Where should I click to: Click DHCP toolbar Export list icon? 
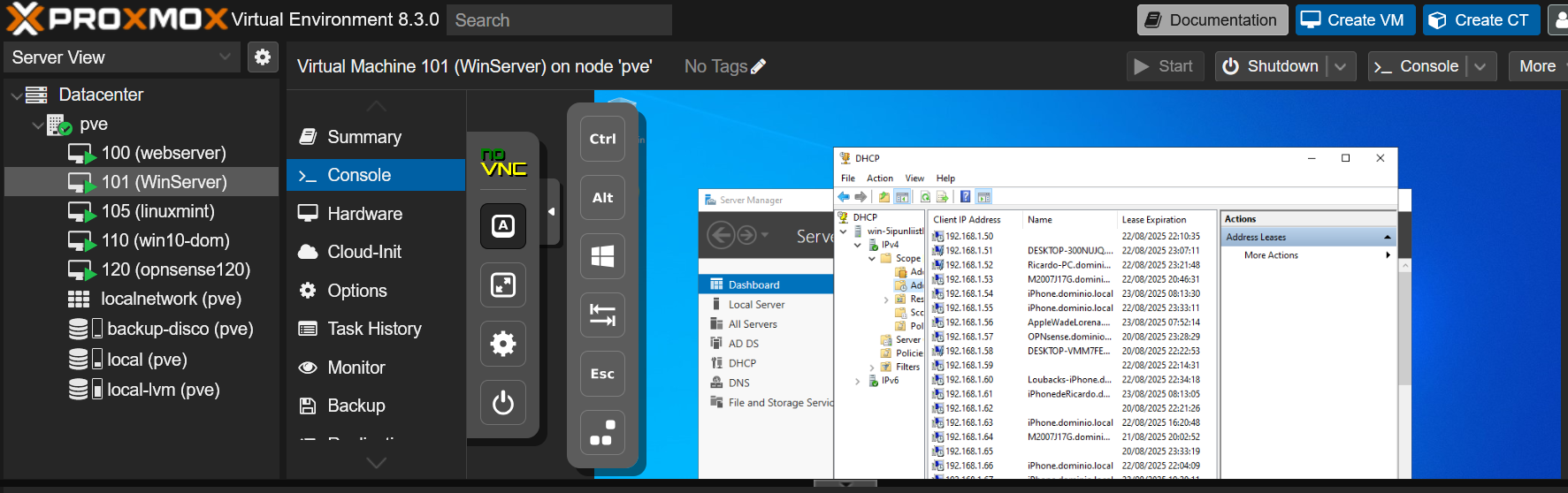click(x=942, y=197)
